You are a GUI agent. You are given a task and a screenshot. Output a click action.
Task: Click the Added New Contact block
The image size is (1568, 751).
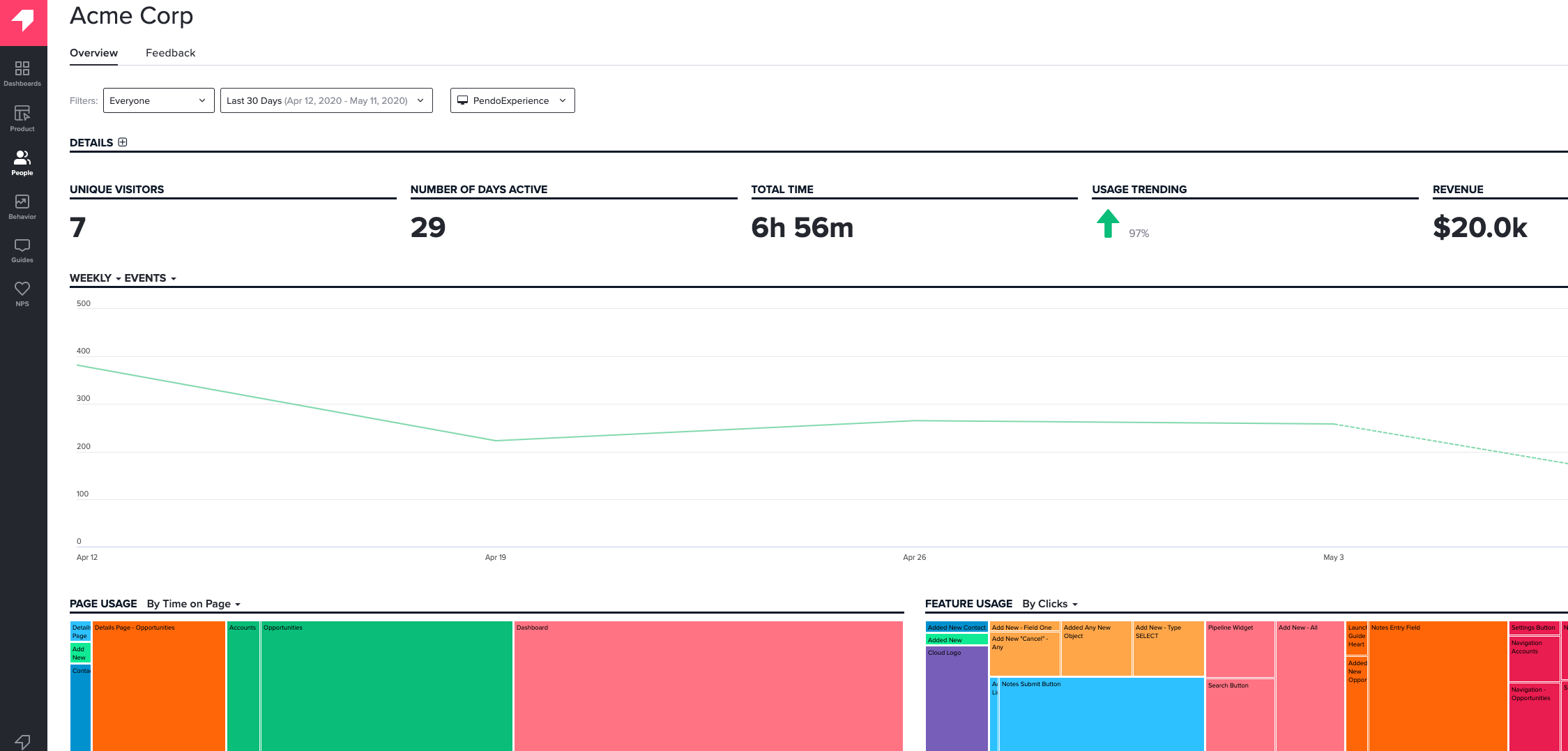[x=957, y=627]
